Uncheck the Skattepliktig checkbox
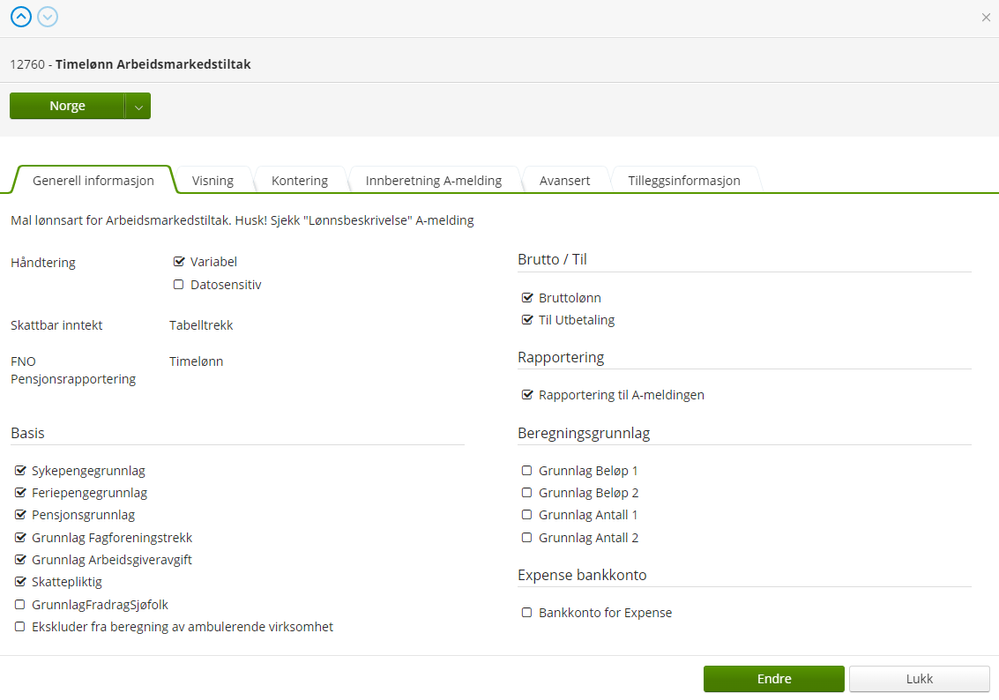This screenshot has height=700, width=999. [20, 582]
